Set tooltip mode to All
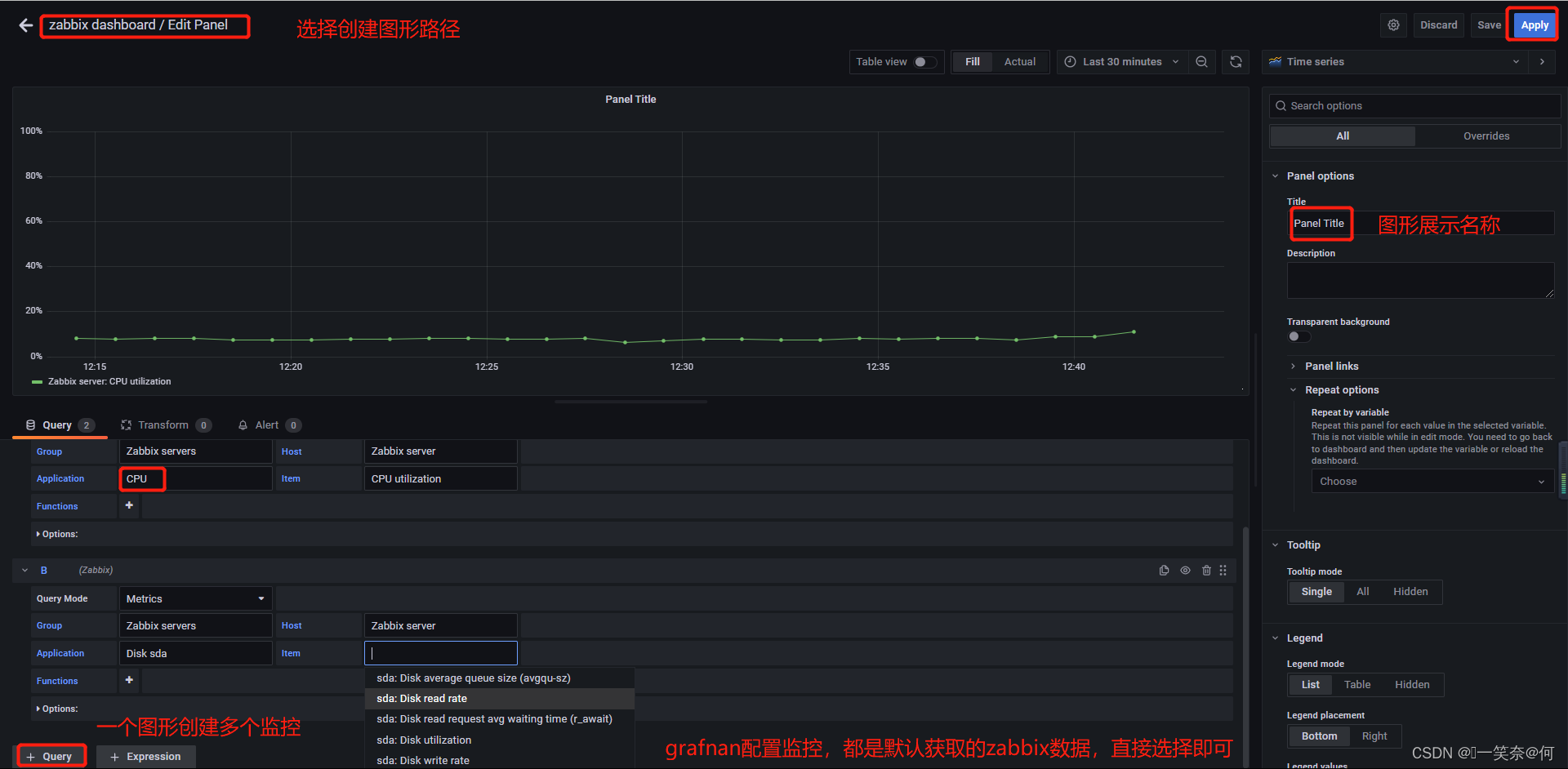Screen dimensions: 1568x769 1362,592
